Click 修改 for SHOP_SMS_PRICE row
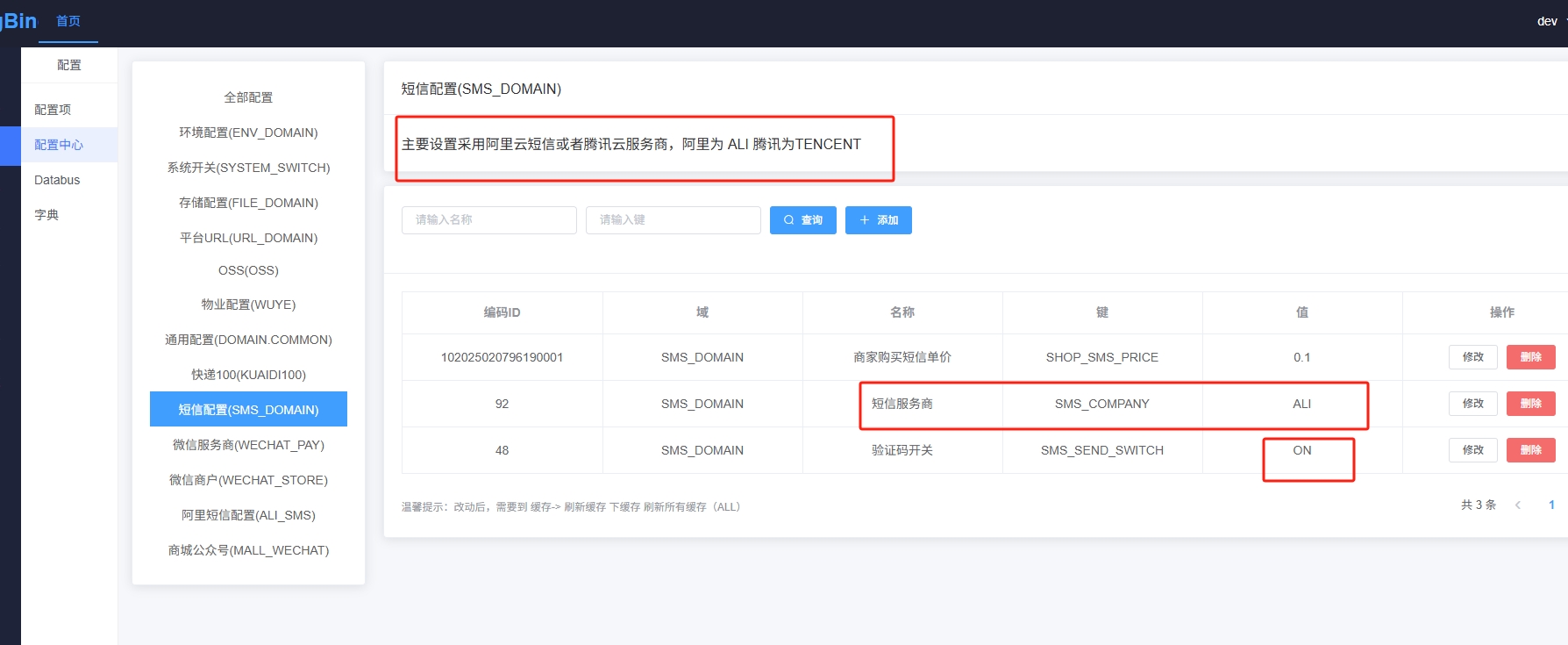Viewport: 1568px width, 645px height. click(x=1473, y=357)
